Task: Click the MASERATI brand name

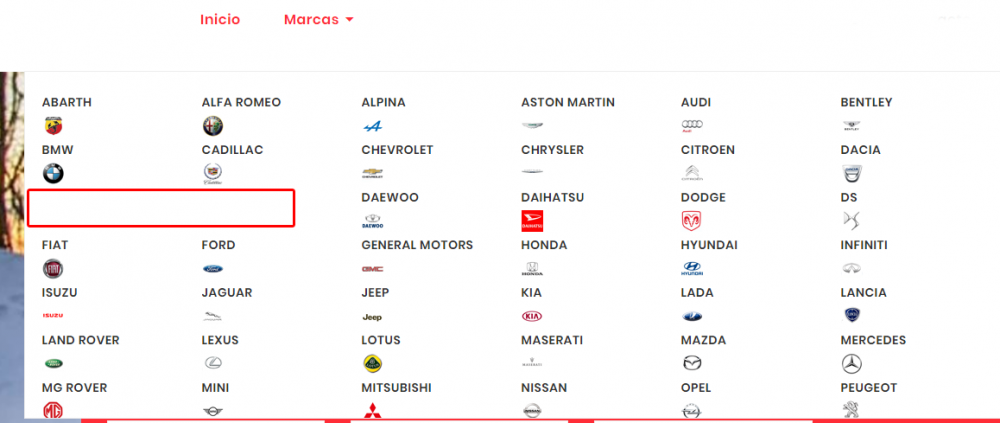Action: tap(552, 341)
